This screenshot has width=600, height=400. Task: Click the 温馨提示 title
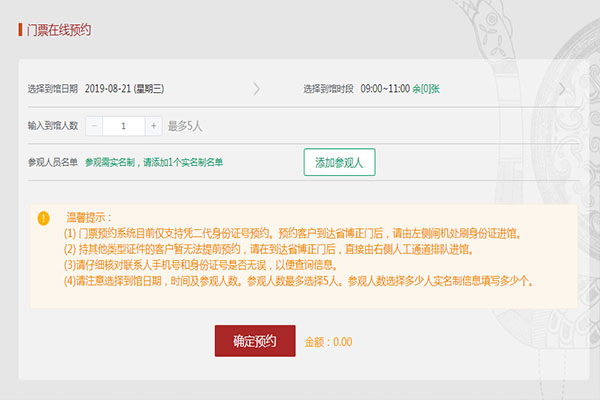pos(89,217)
